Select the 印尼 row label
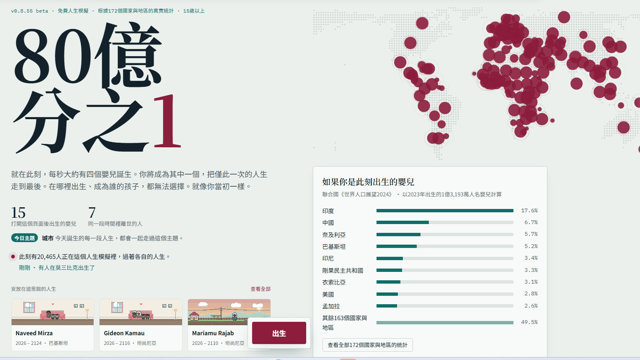This screenshot has width=640, height=360. [328, 258]
